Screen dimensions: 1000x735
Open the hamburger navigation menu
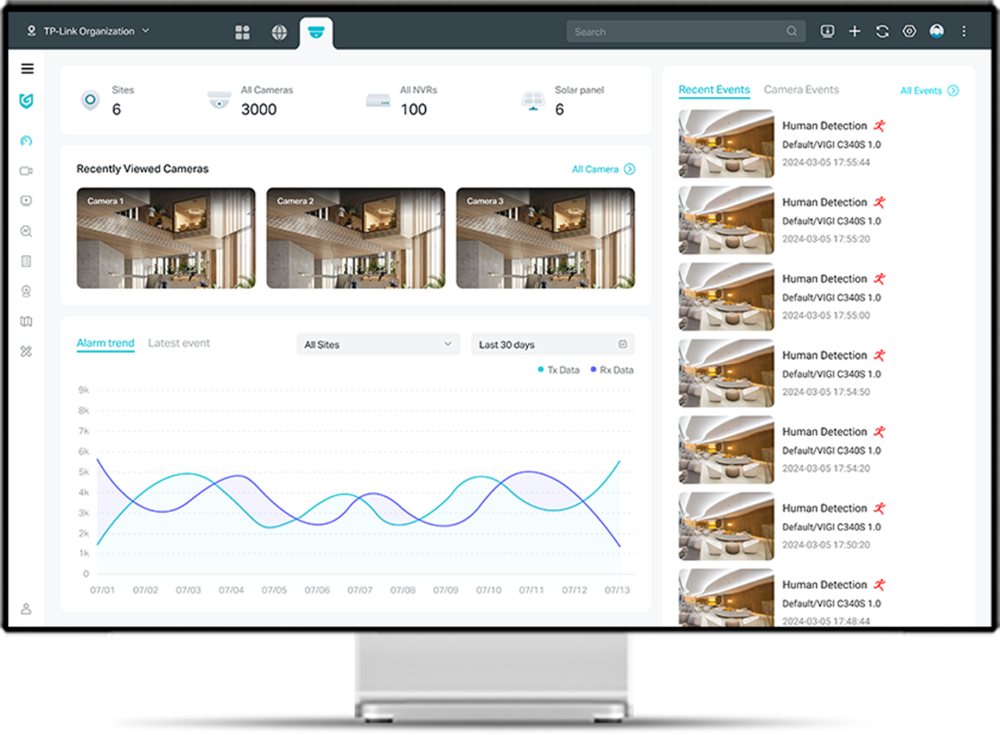coord(27,68)
